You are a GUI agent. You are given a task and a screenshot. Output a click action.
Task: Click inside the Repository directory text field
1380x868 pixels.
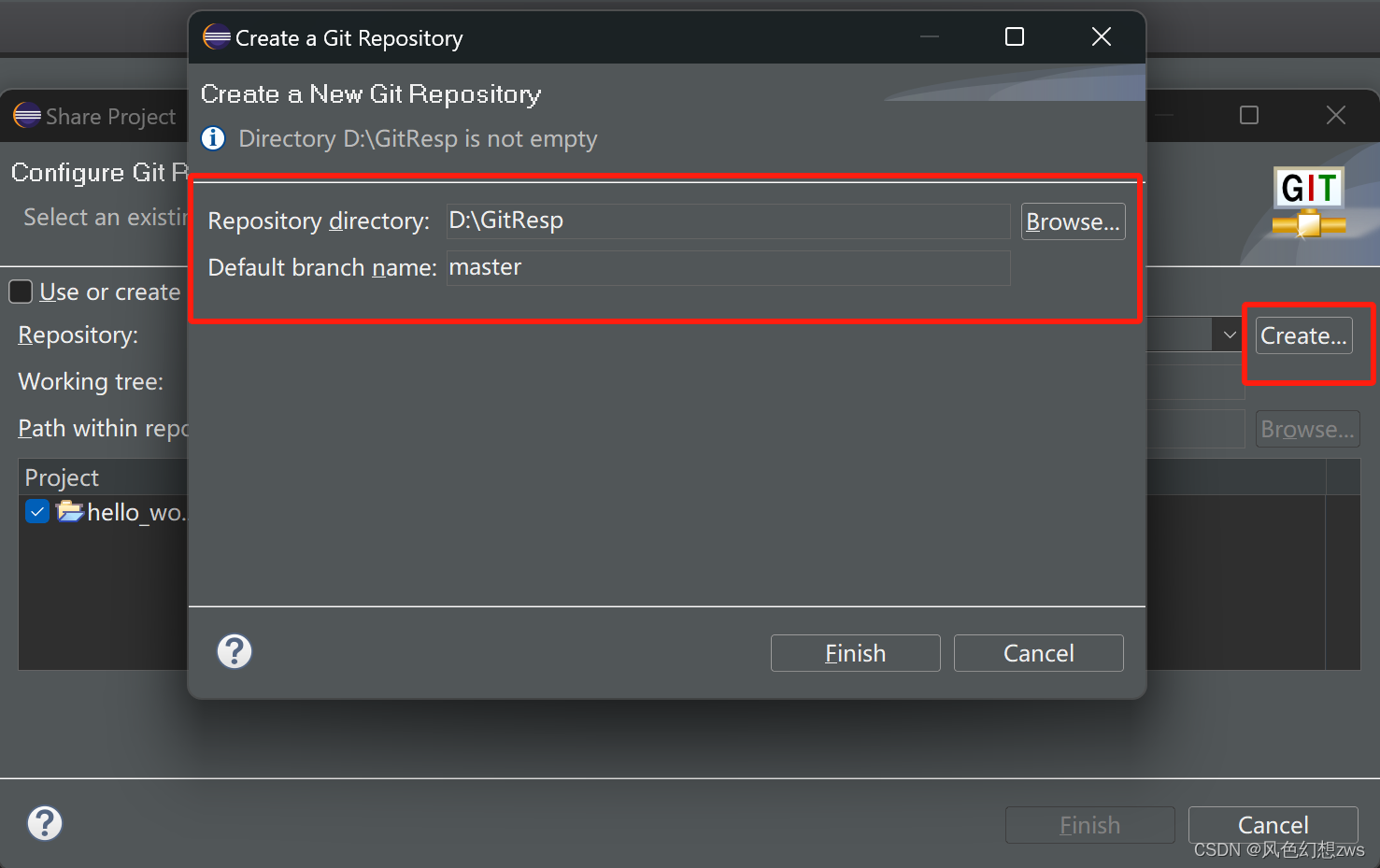click(x=729, y=221)
